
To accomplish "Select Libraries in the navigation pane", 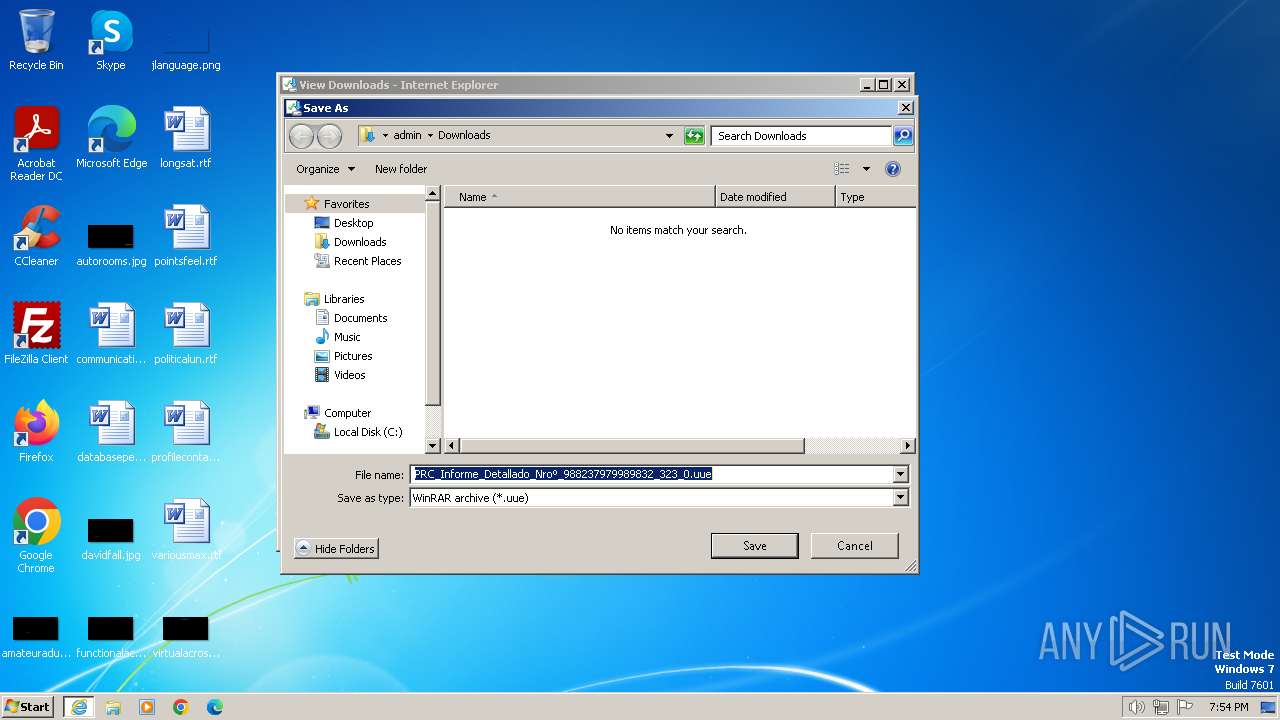I will click(x=343, y=299).
